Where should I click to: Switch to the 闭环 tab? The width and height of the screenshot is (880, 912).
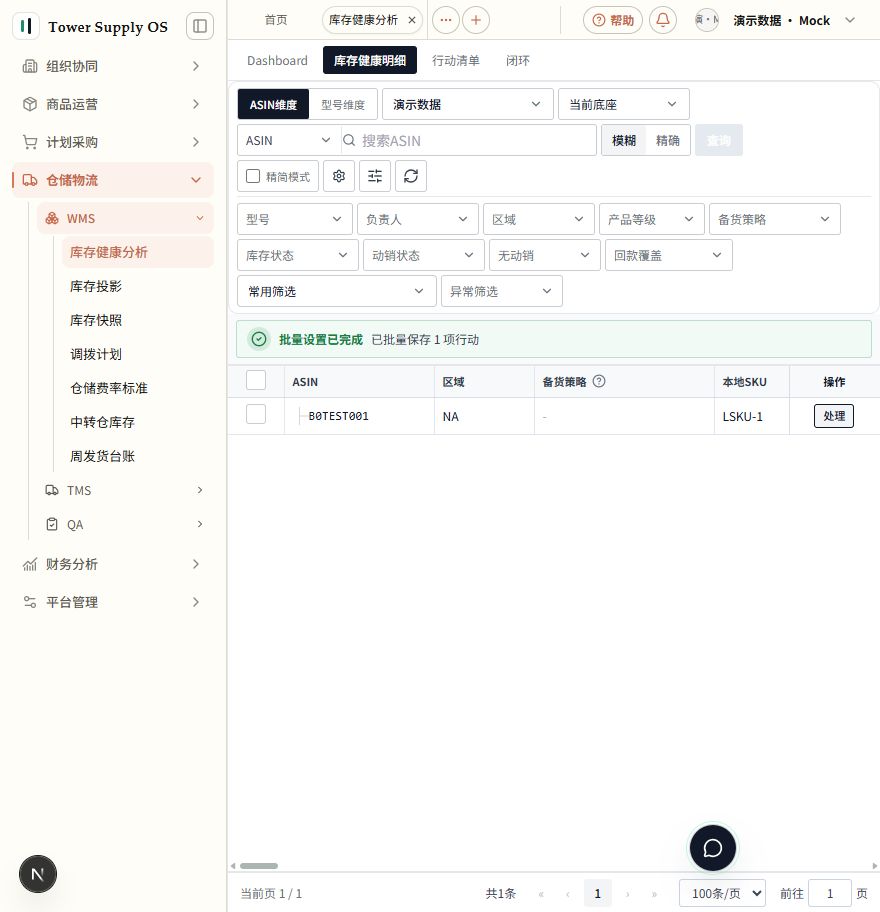[x=518, y=60]
